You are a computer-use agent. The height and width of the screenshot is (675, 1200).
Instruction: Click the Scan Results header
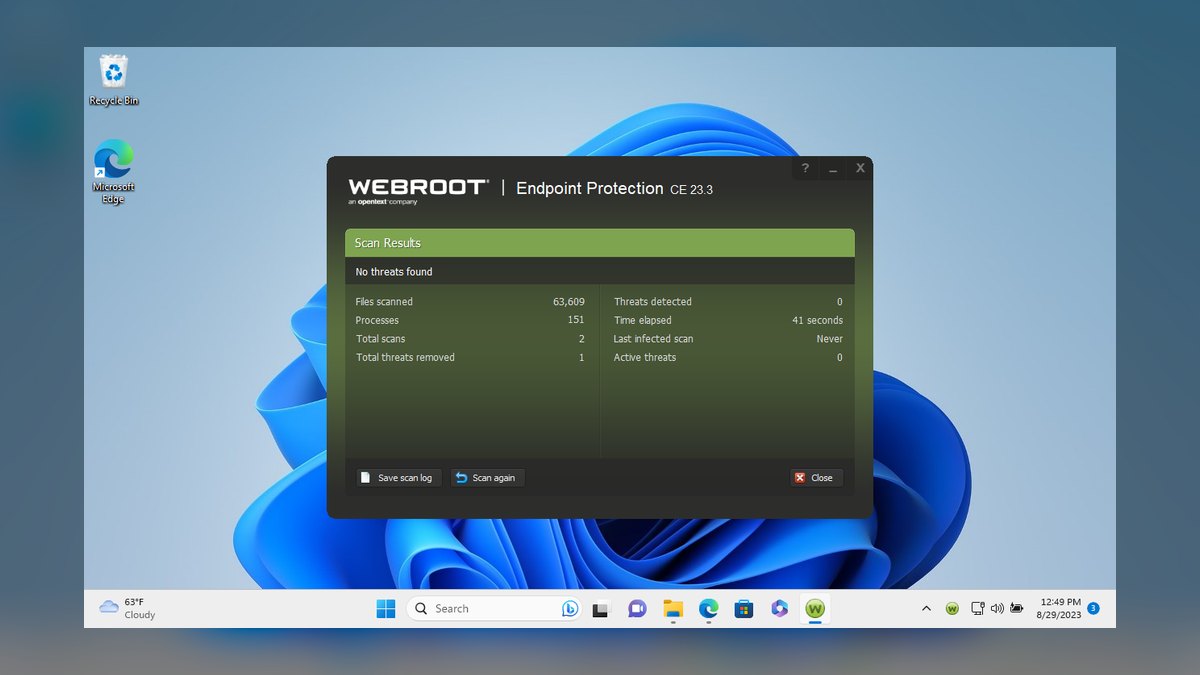pyautogui.click(x=600, y=243)
